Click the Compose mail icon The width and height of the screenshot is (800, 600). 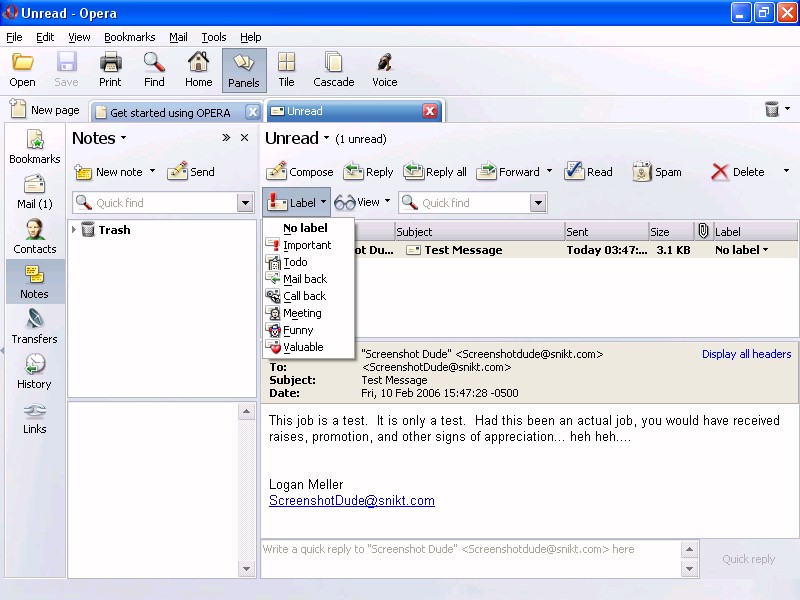click(277, 172)
